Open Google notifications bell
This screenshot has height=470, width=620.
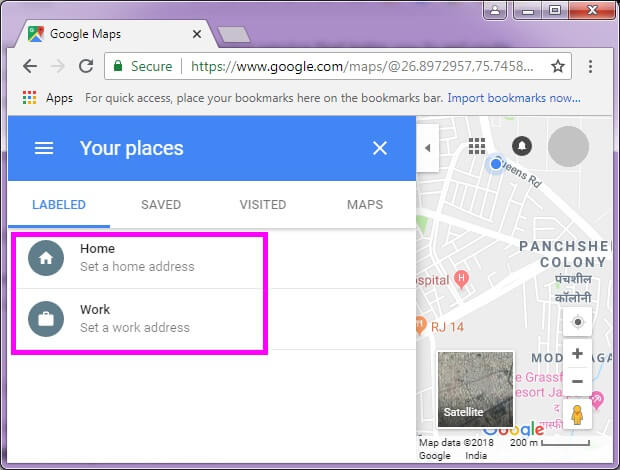(x=522, y=146)
